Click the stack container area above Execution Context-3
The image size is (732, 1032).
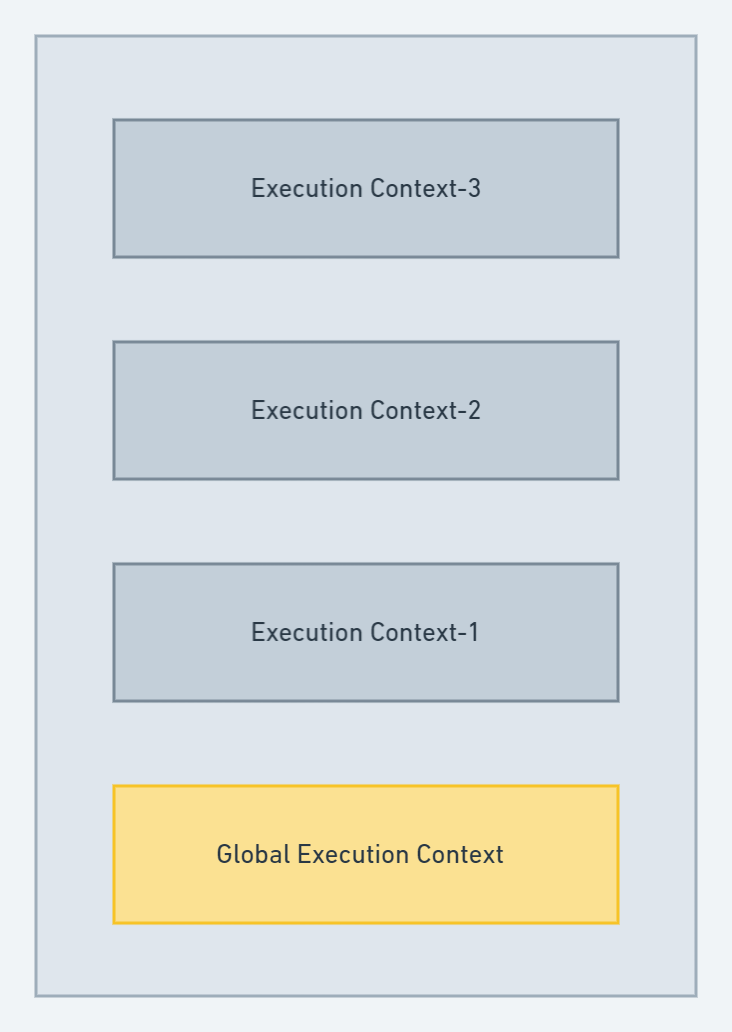(x=365, y=78)
